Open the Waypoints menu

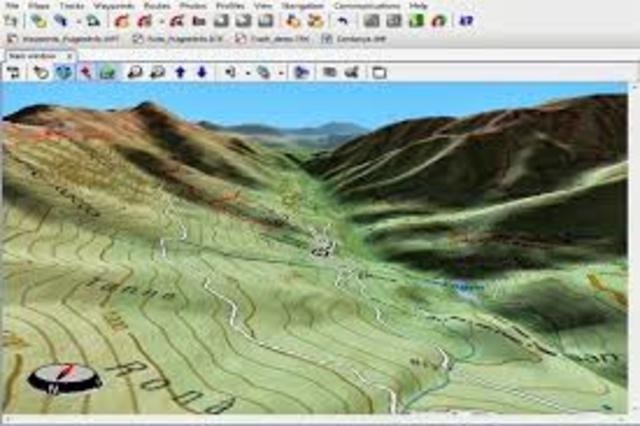coord(115,5)
